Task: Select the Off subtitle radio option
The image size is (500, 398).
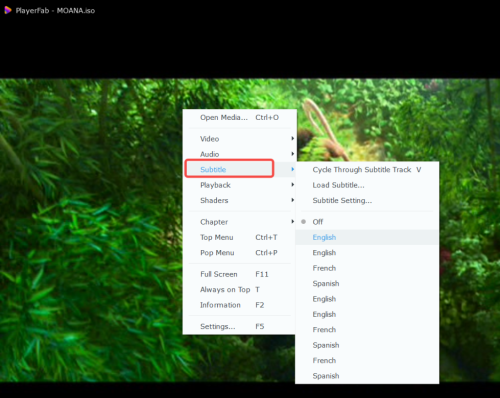Action: click(x=367, y=222)
